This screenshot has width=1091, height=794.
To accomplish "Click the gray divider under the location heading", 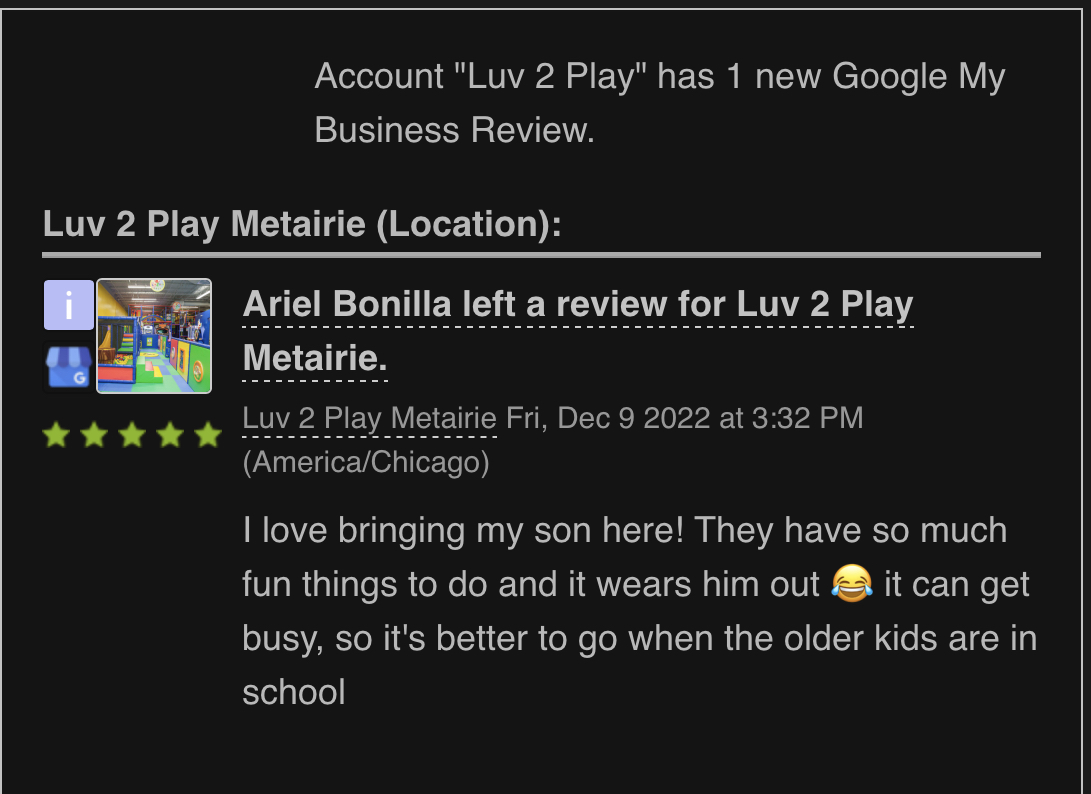I will click(541, 255).
